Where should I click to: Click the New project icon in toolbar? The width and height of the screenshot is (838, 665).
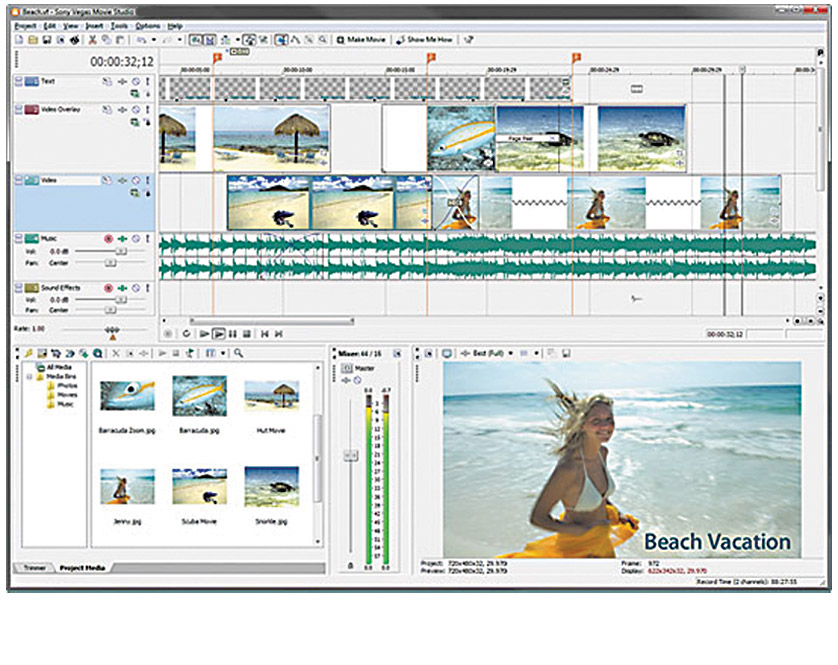point(20,40)
